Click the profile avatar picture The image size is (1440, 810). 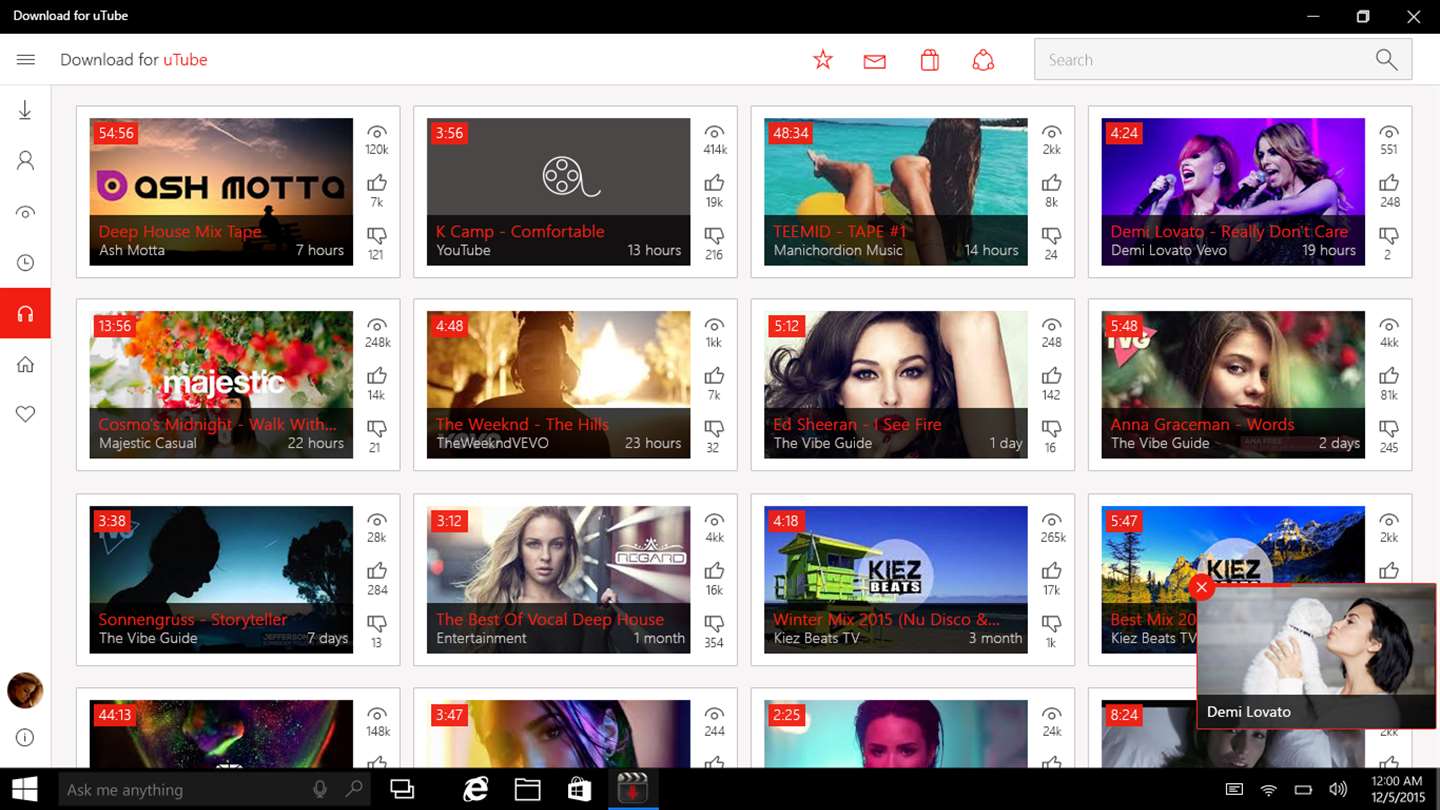25,690
